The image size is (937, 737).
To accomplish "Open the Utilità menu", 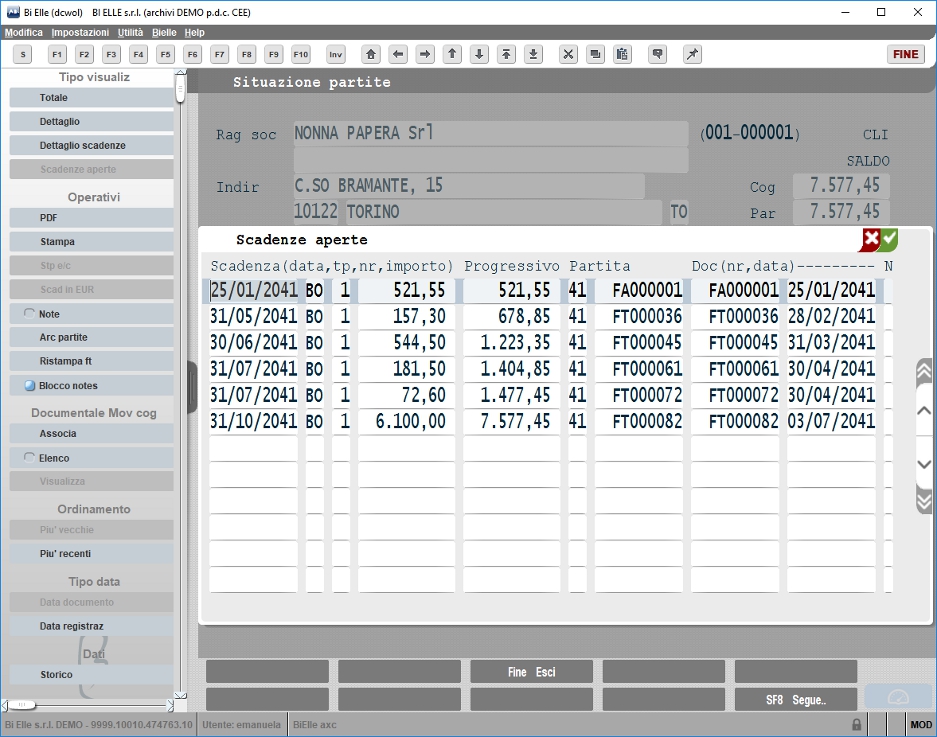I will pyautogui.click(x=130, y=32).
